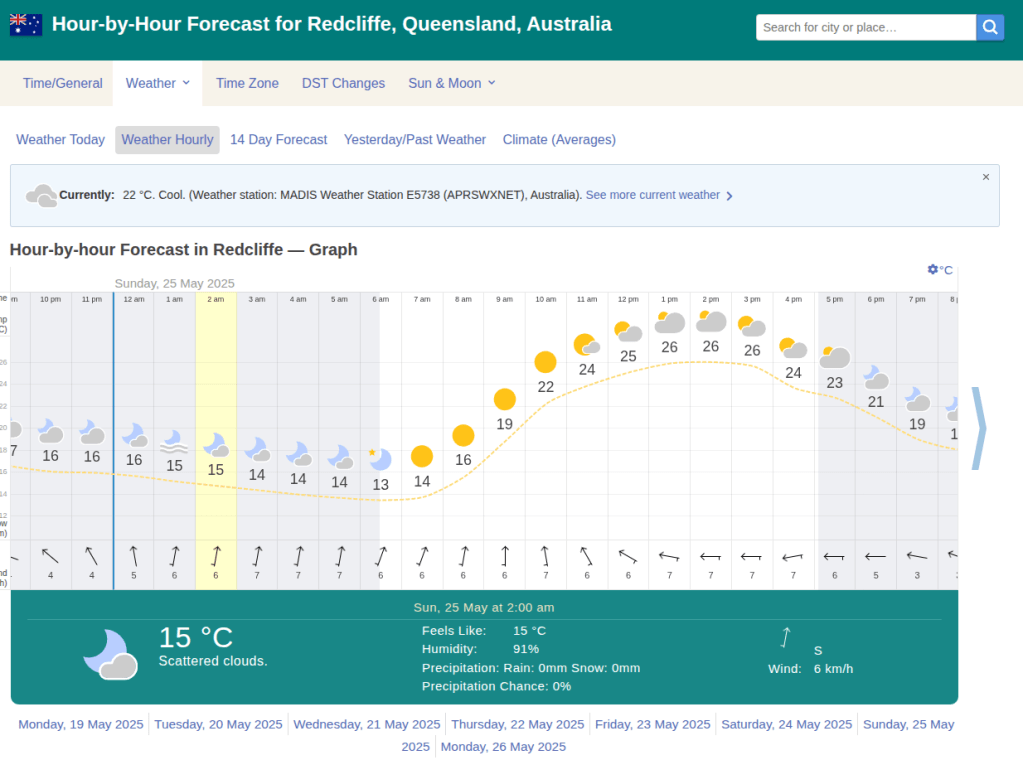Click the sunny icon at 10 am
Screen dimensions: 1023x760
click(x=545, y=362)
